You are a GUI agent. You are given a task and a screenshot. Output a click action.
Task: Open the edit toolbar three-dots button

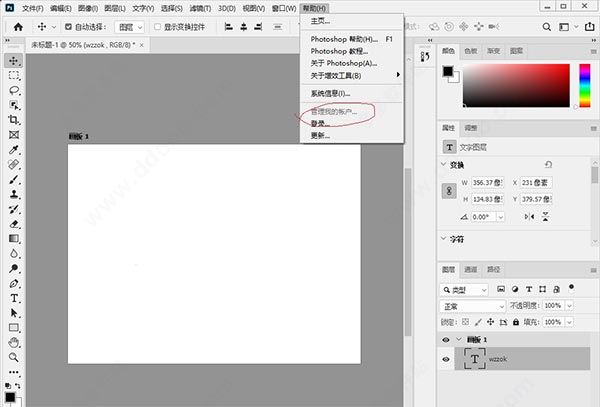point(14,372)
